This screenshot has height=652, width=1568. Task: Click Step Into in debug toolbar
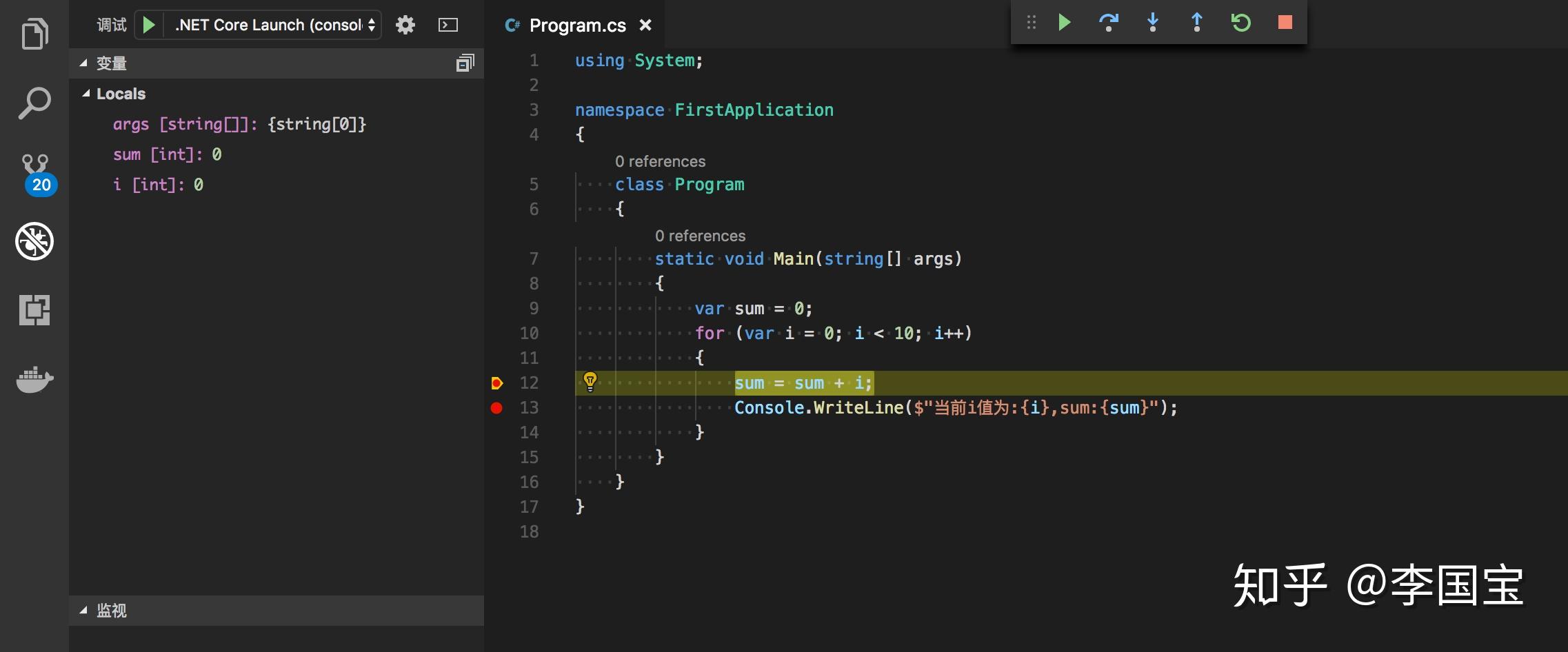pos(1152,23)
